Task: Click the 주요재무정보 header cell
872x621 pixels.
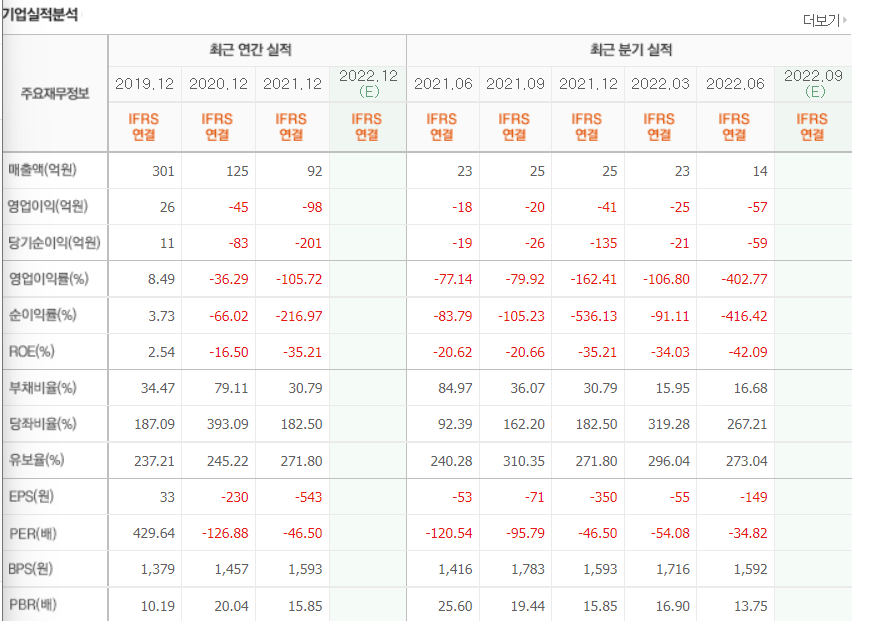Action: 55,93
